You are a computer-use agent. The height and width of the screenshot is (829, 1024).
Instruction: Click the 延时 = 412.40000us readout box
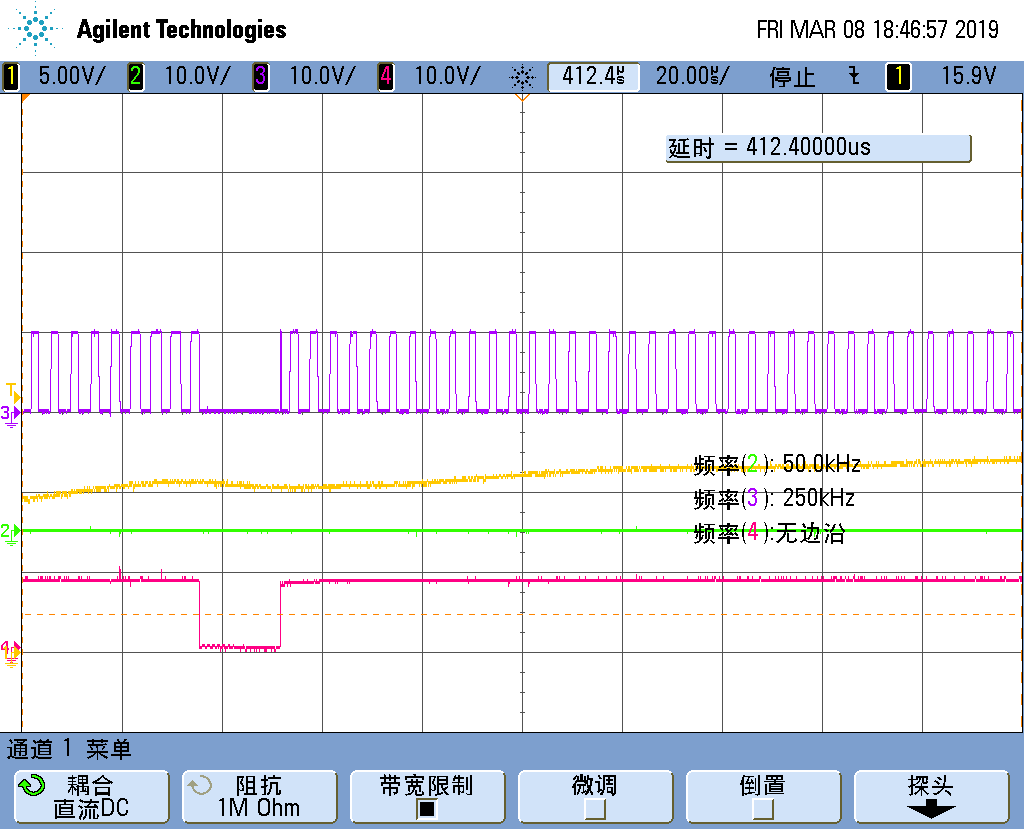818,148
